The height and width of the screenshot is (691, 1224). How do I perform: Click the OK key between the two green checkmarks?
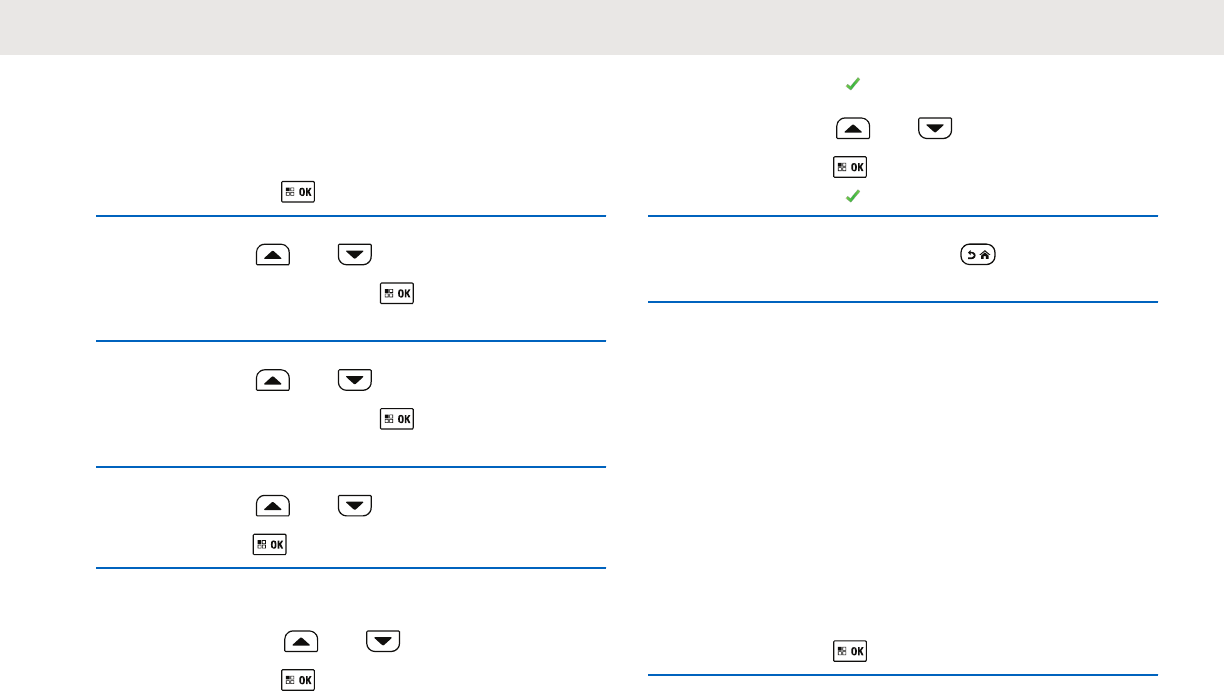[850, 167]
